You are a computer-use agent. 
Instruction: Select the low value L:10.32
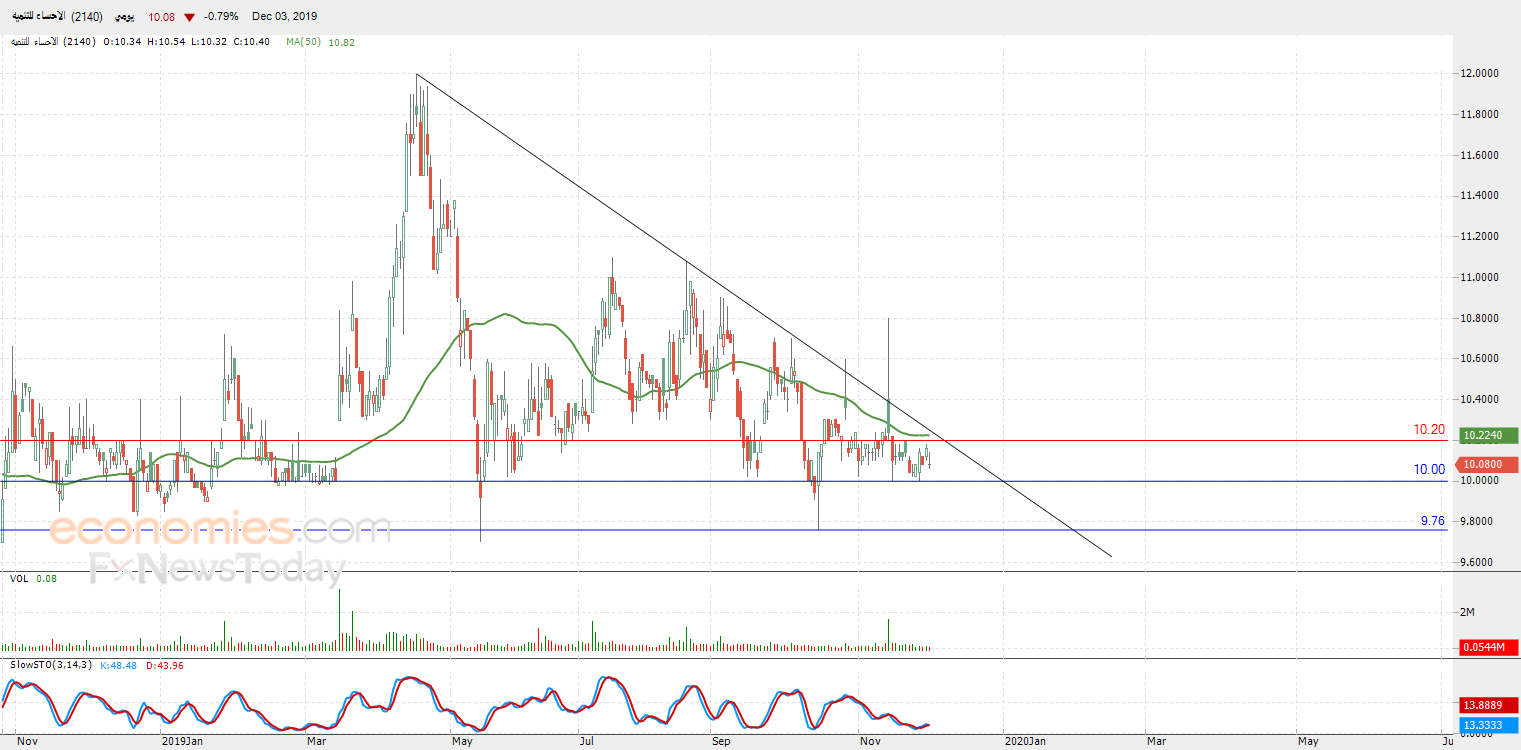pyautogui.click(x=210, y=42)
